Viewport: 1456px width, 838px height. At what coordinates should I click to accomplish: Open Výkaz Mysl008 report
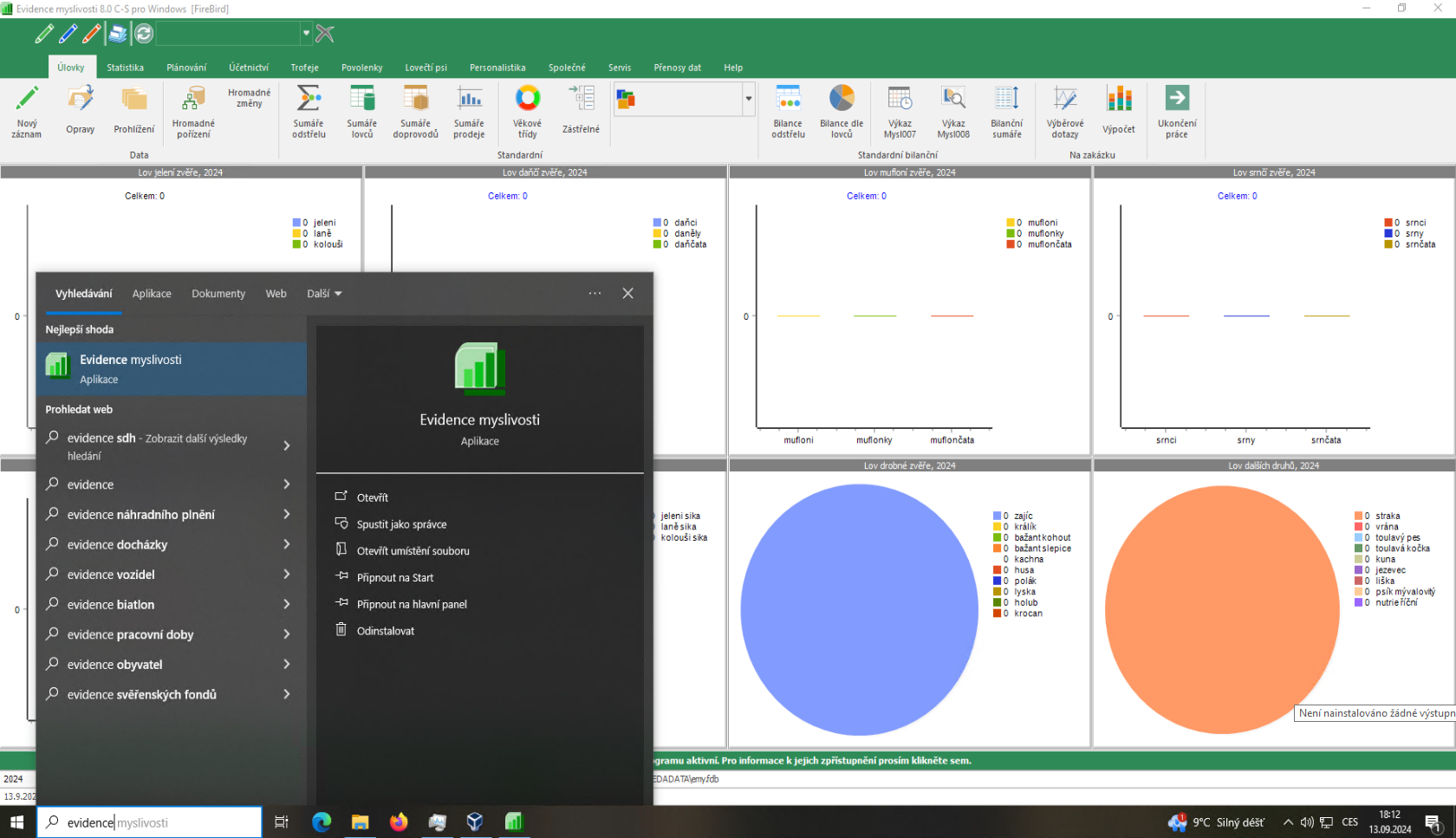(953, 111)
